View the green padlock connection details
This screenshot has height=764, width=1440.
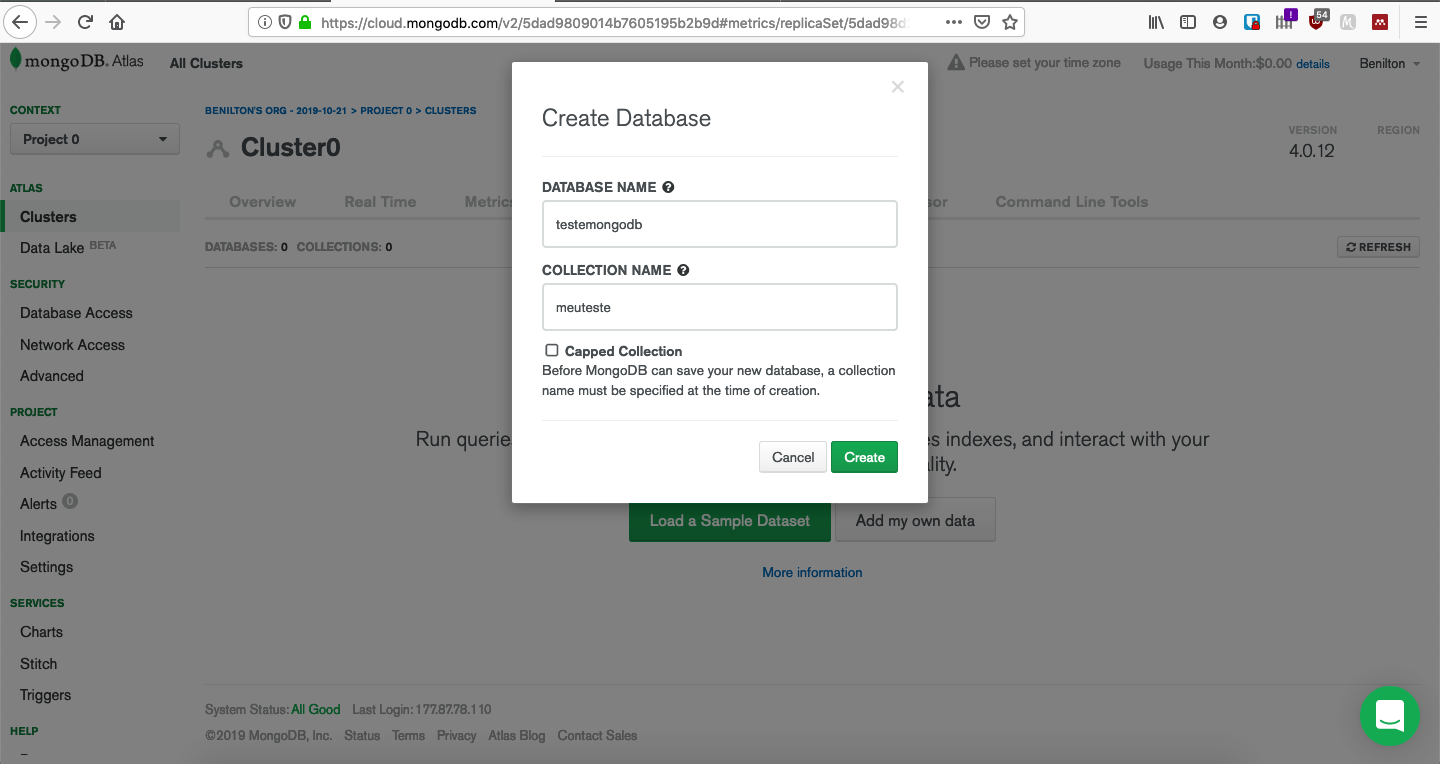click(x=305, y=21)
